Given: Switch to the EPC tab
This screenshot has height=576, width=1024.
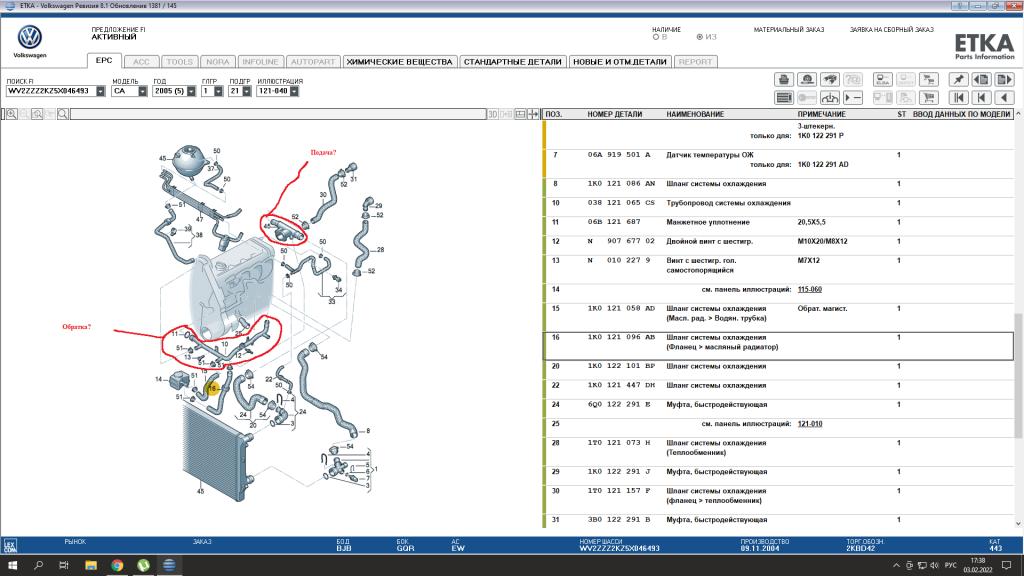Looking at the screenshot, I should [104, 61].
